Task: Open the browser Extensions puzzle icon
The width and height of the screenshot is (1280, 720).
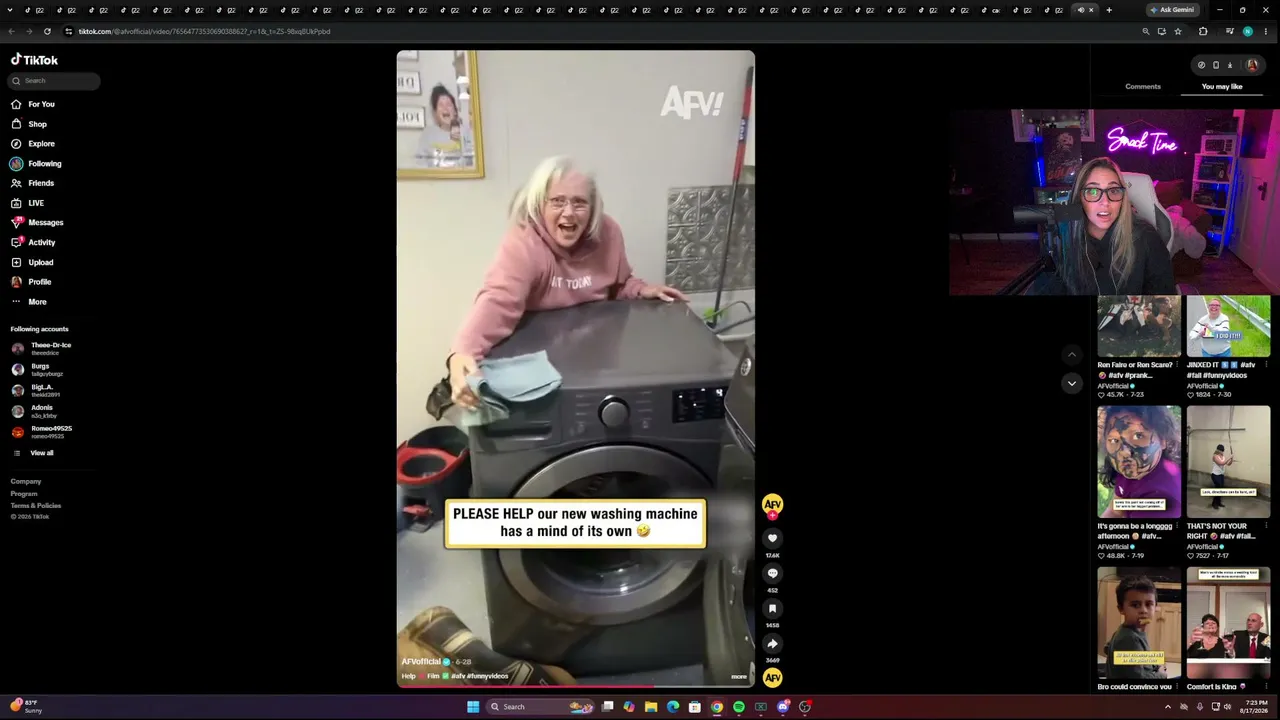Action: pos(1203,31)
